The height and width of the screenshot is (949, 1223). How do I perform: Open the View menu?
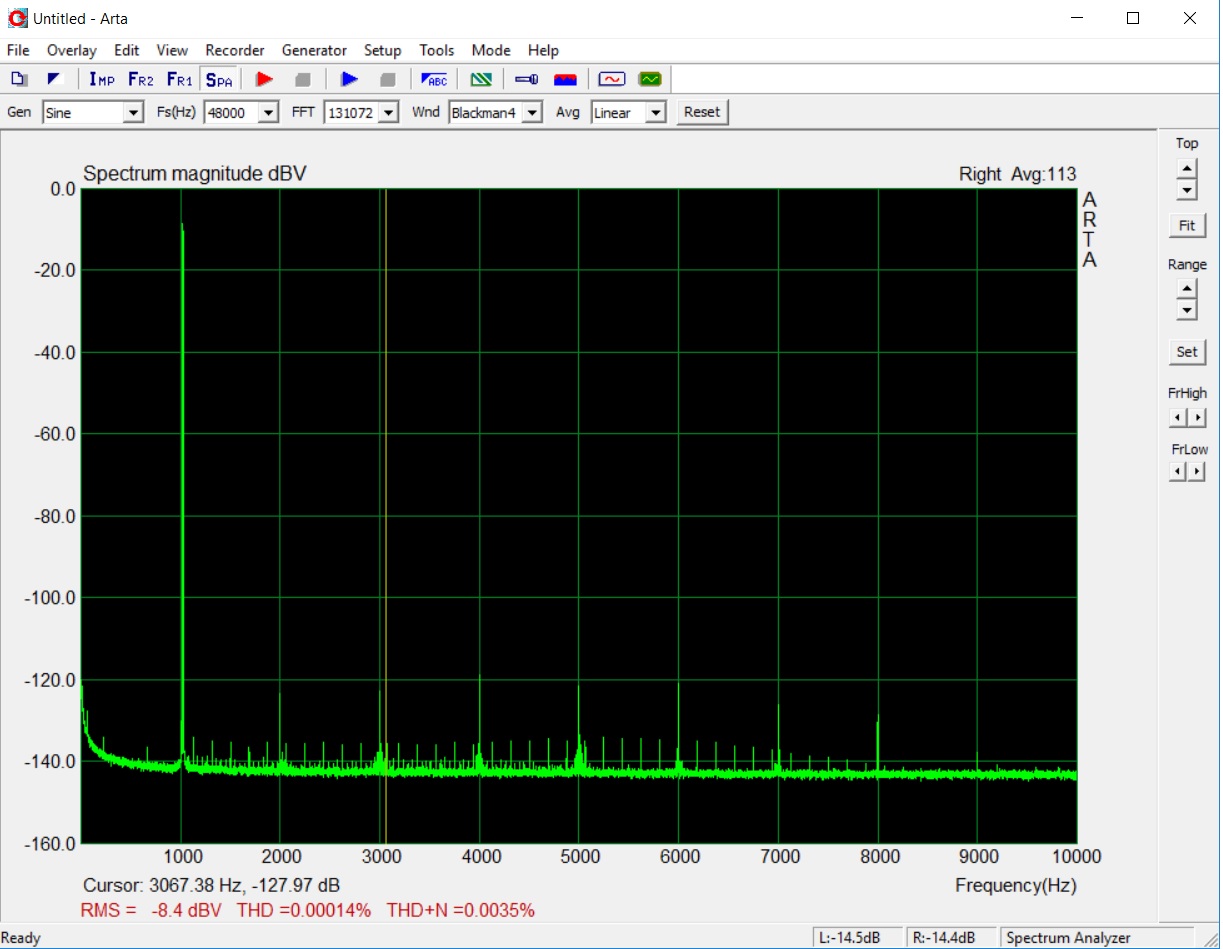(x=172, y=50)
